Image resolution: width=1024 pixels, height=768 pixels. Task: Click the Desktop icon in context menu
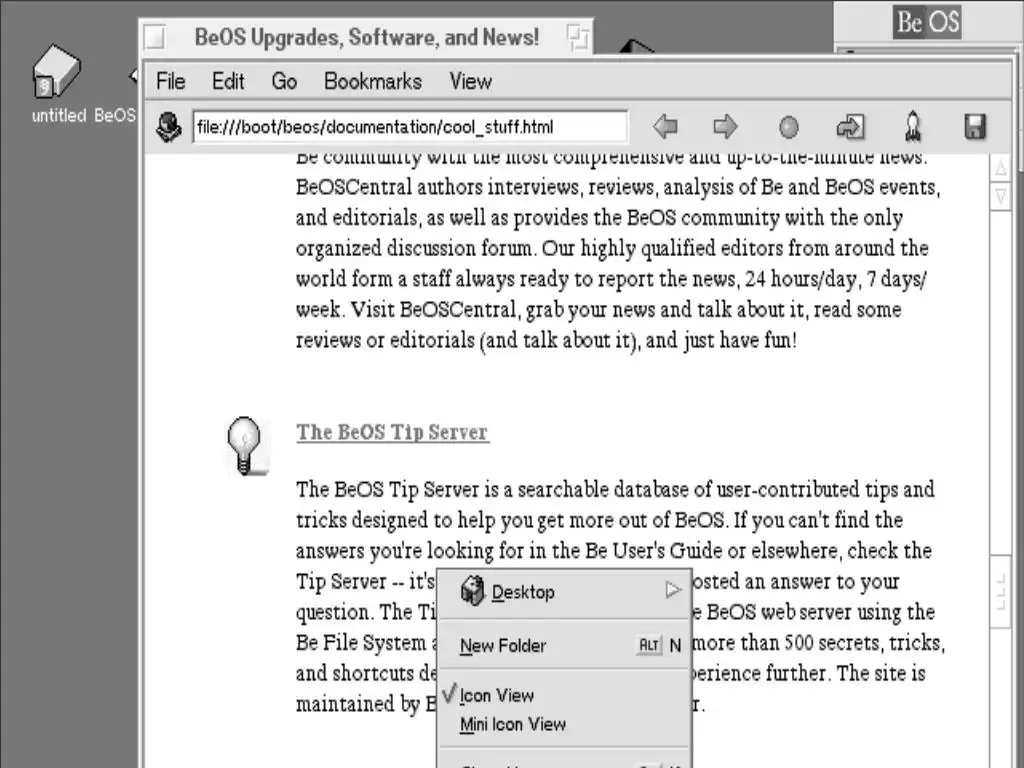[472, 591]
